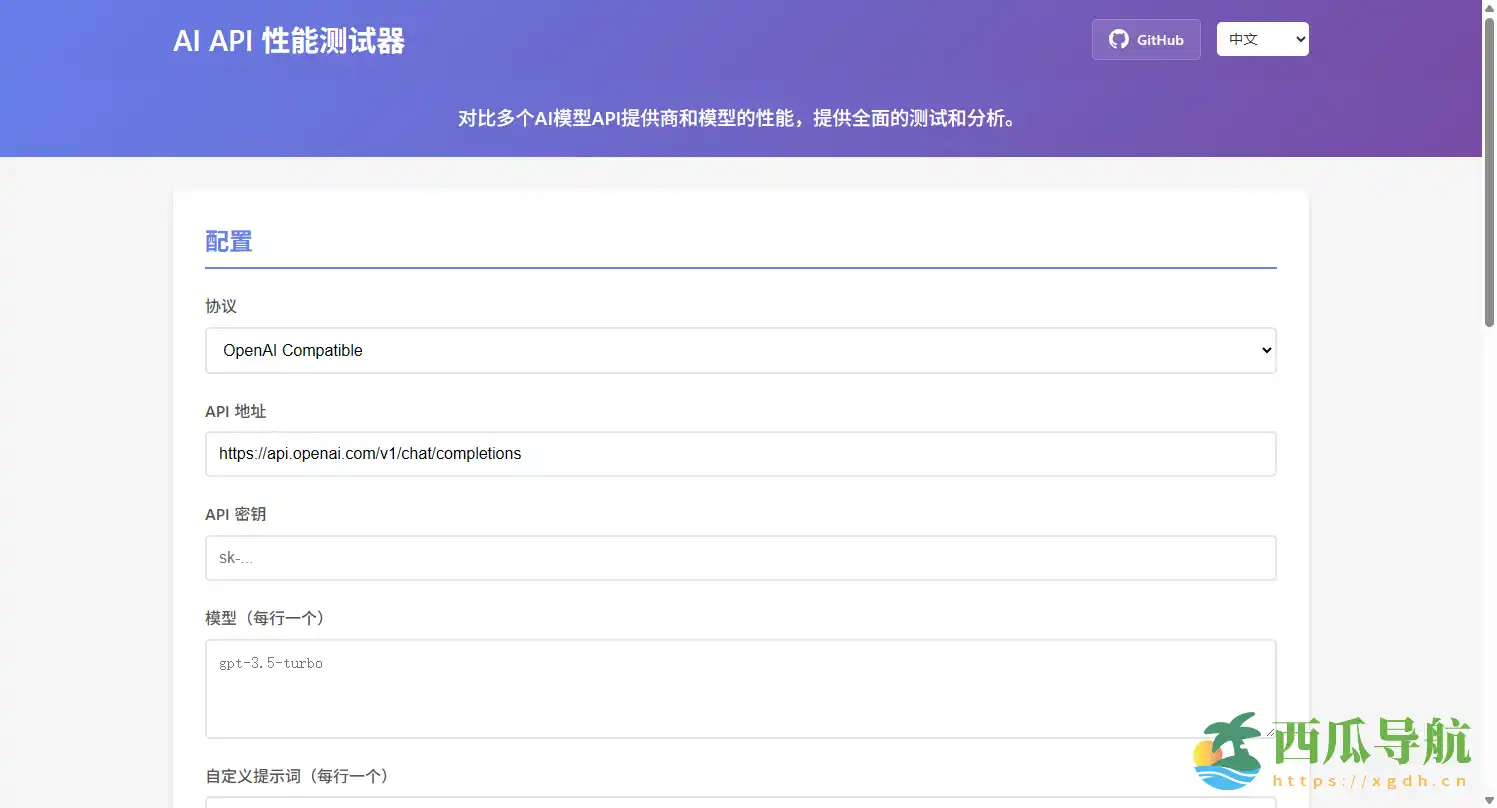Click the vertical page scrollbar thumb
Screen dimensions: 1497x808
pyautogui.click(x=1489, y=170)
